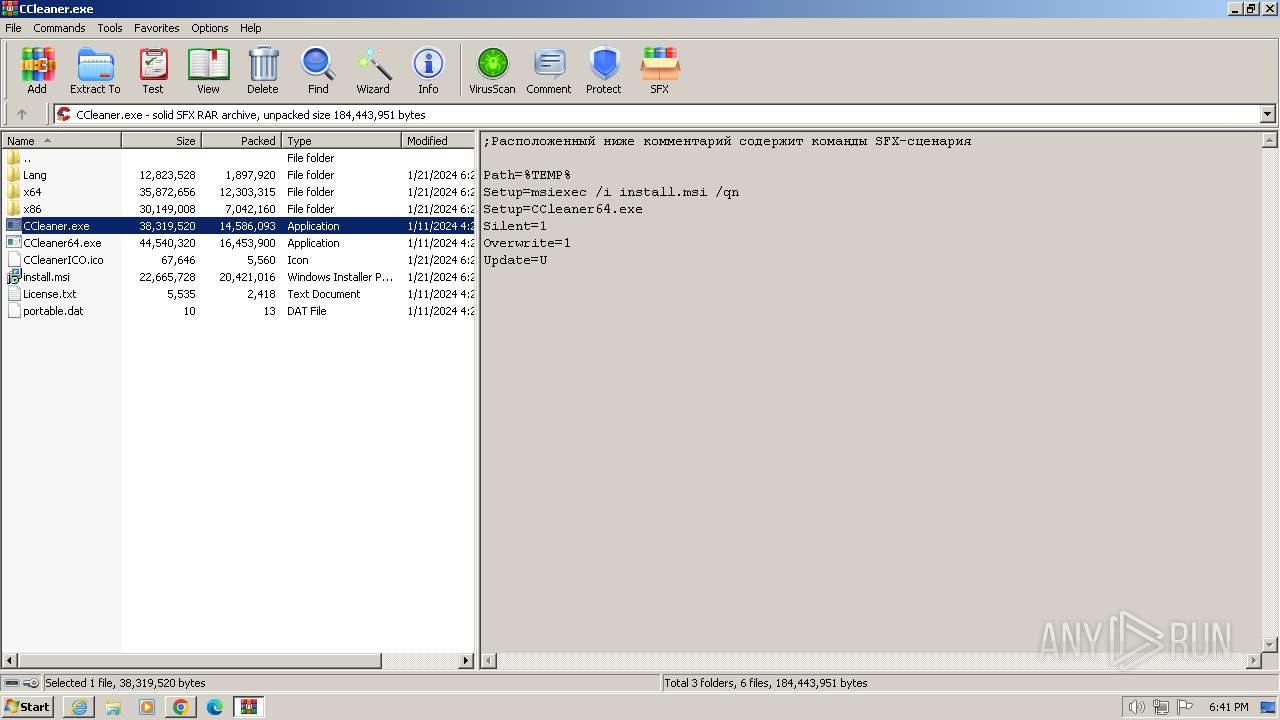Select the License.txt file
1280x720 pixels.
pyautogui.click(x=50, y=294)
